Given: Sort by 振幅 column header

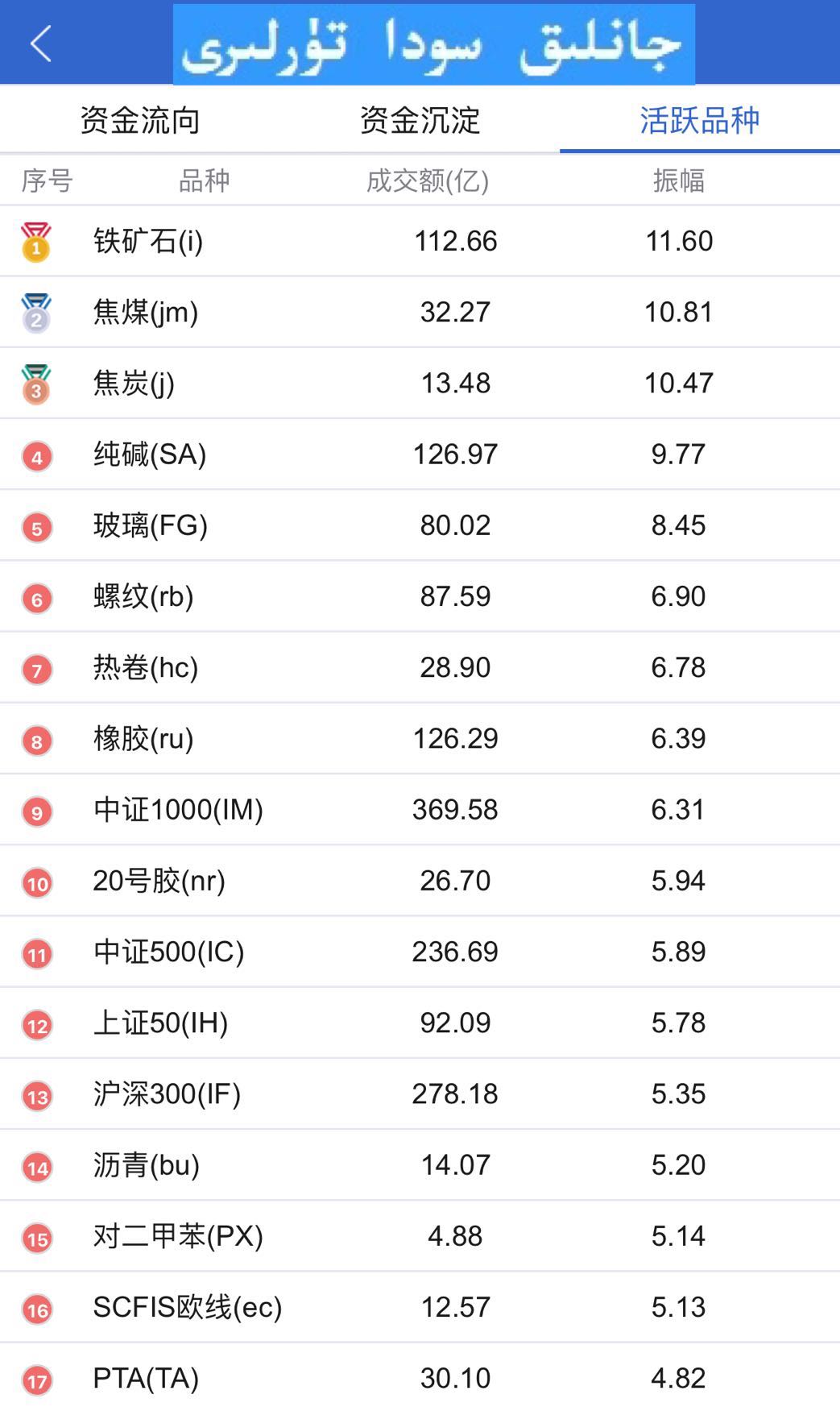Looking at the screenshot, I should point(679,181).
